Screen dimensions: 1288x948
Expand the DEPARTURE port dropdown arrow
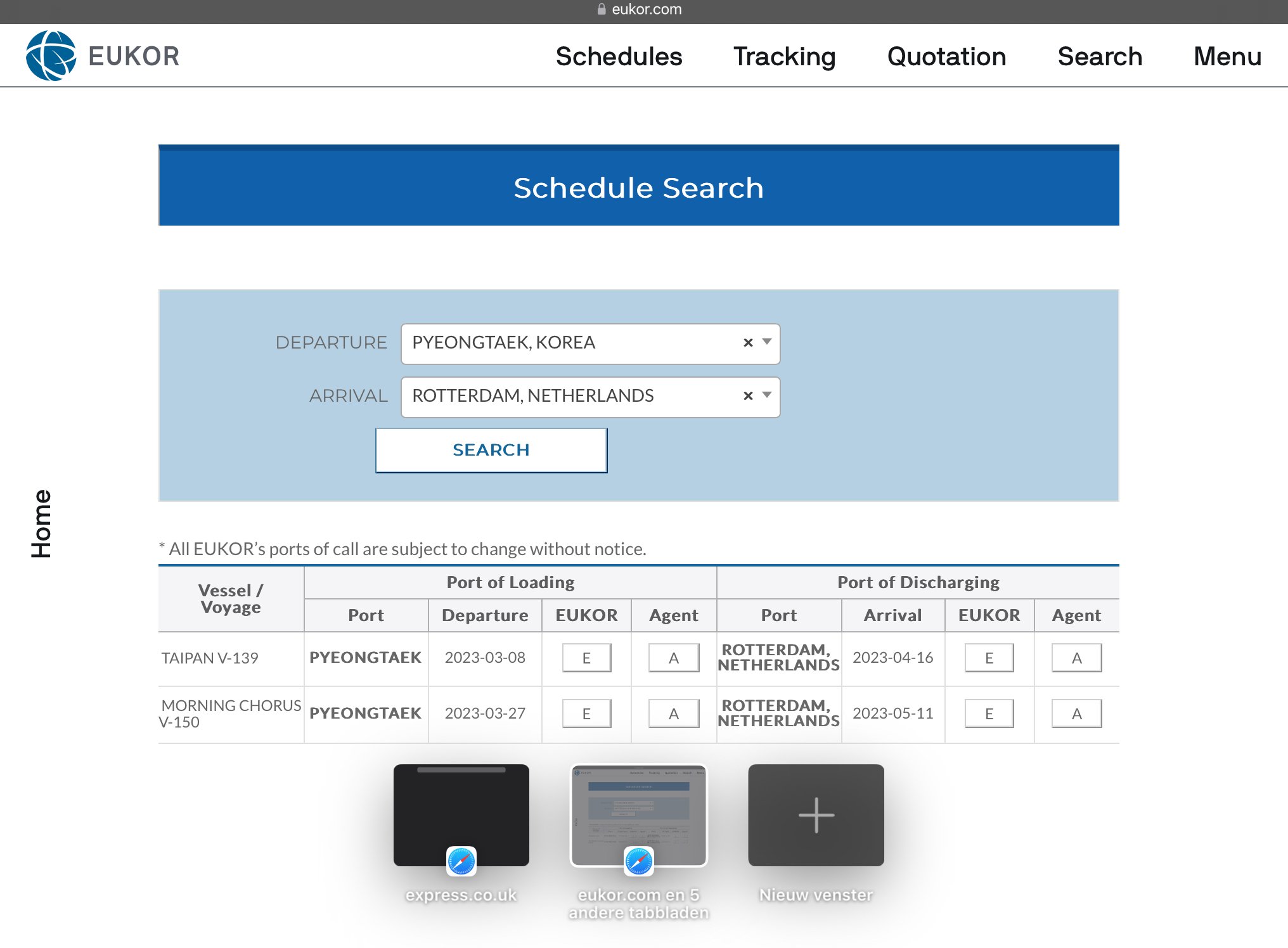click(x=767, y=342)
